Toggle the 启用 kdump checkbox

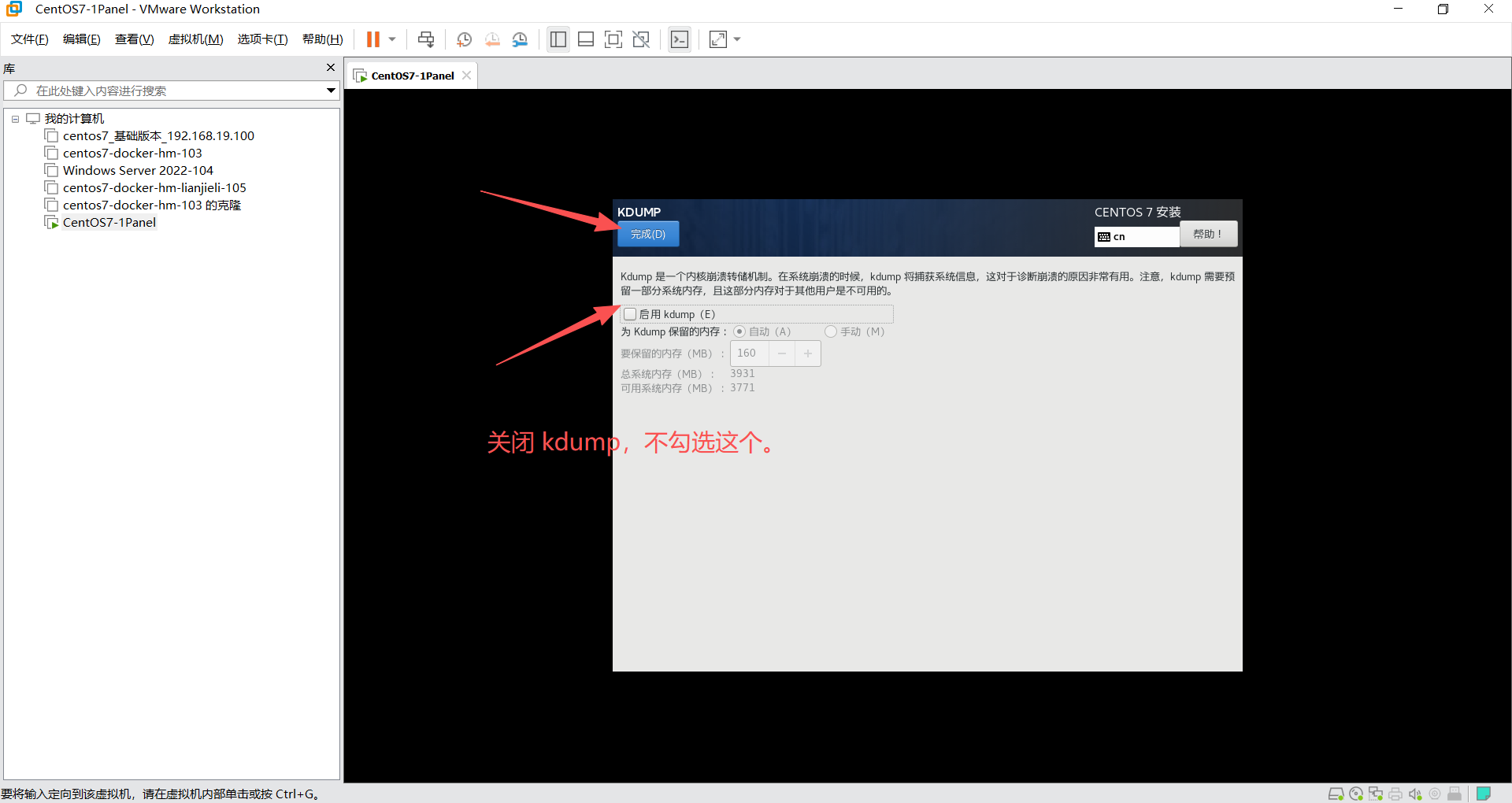pos(630,314)
